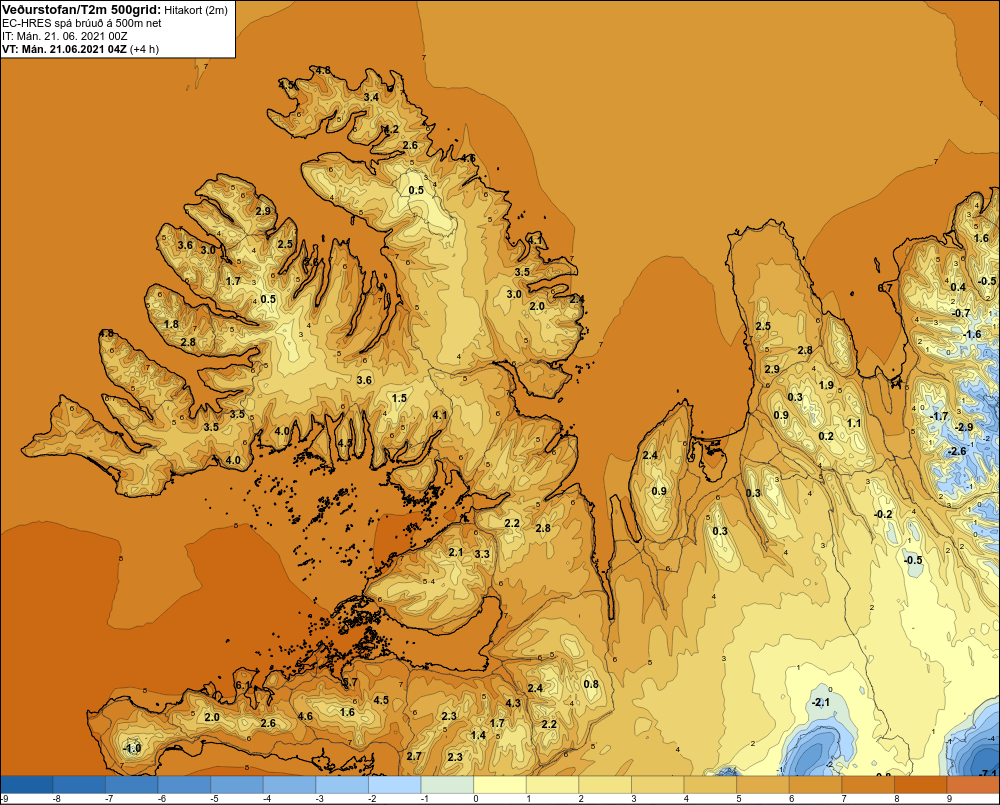Click the temperature value 6.7 on map

coord(885,288)
